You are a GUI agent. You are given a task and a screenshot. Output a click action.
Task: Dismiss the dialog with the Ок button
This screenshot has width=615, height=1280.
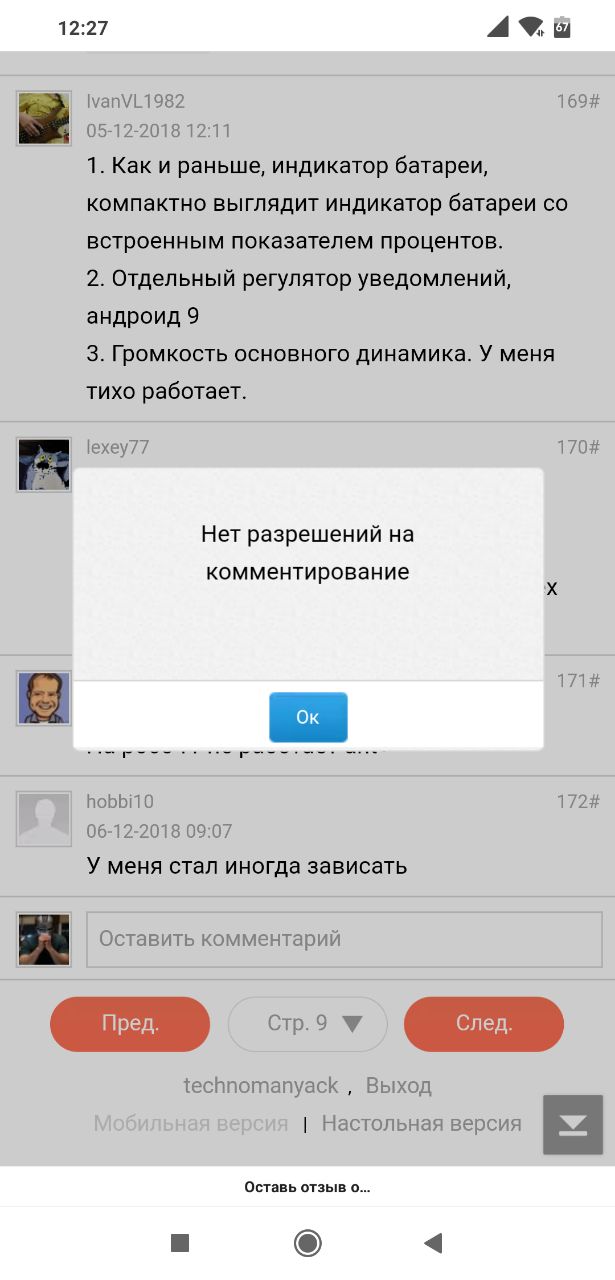click(308, 717)
